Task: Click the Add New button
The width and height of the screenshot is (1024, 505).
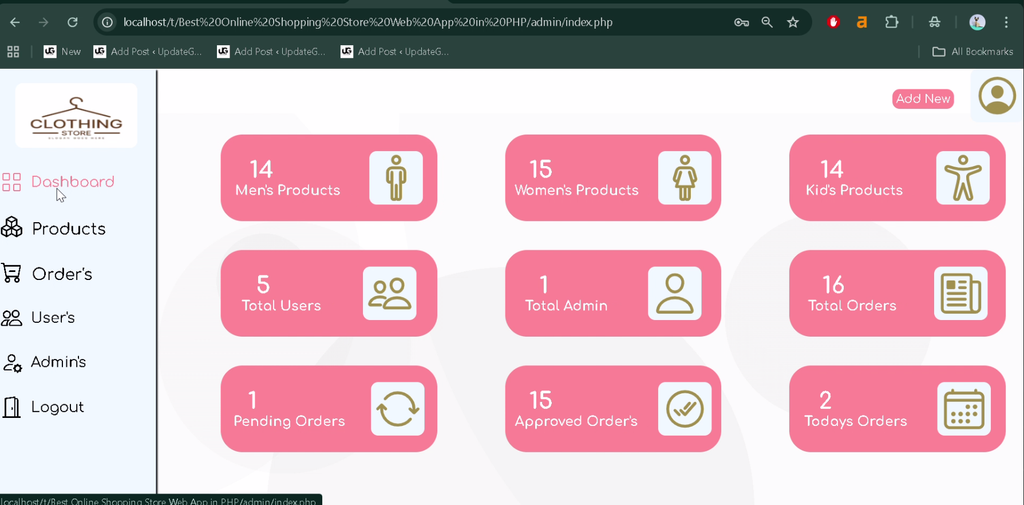Action: point(923,99)
